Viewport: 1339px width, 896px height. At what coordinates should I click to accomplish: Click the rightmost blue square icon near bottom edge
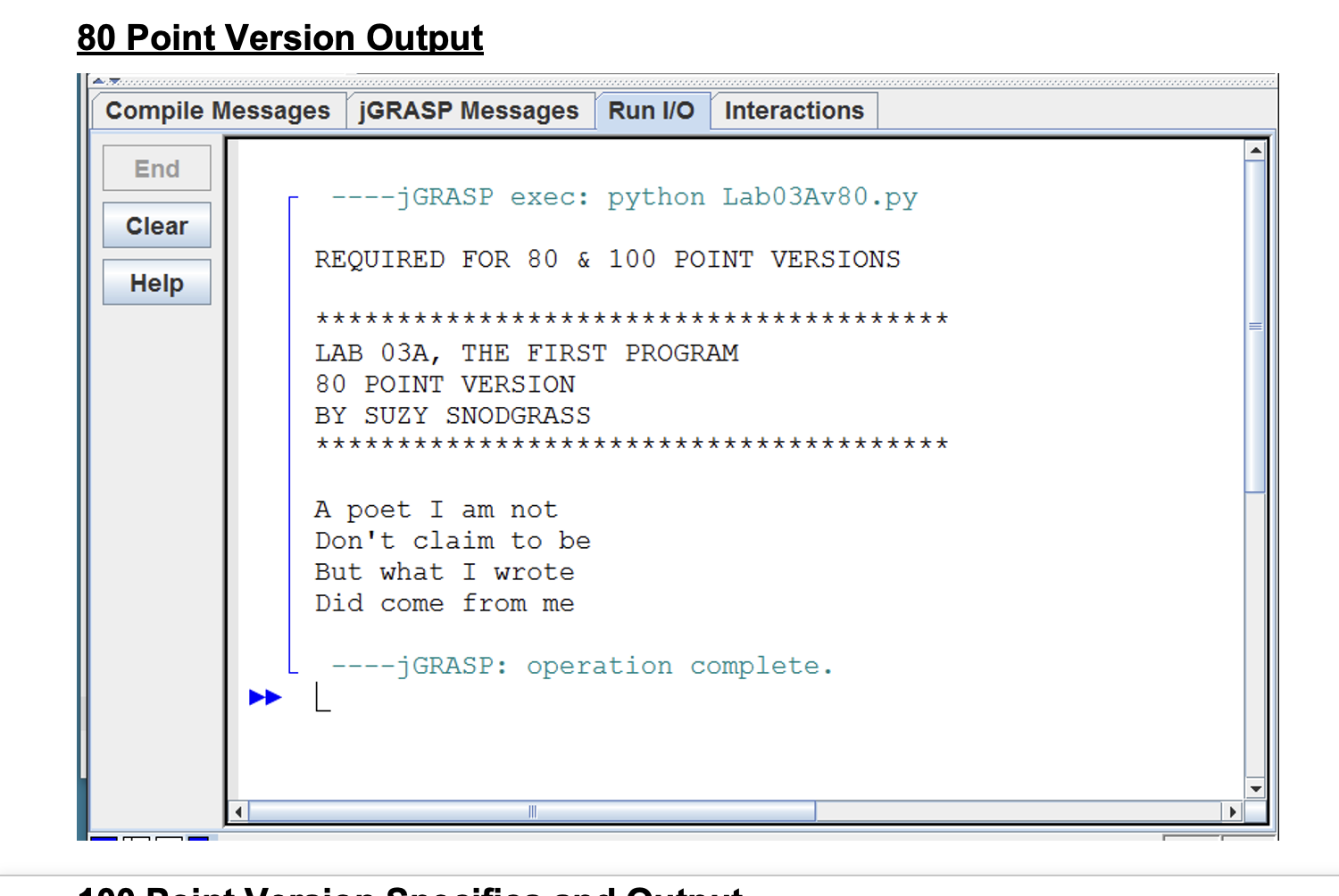[x=198, y=841]
